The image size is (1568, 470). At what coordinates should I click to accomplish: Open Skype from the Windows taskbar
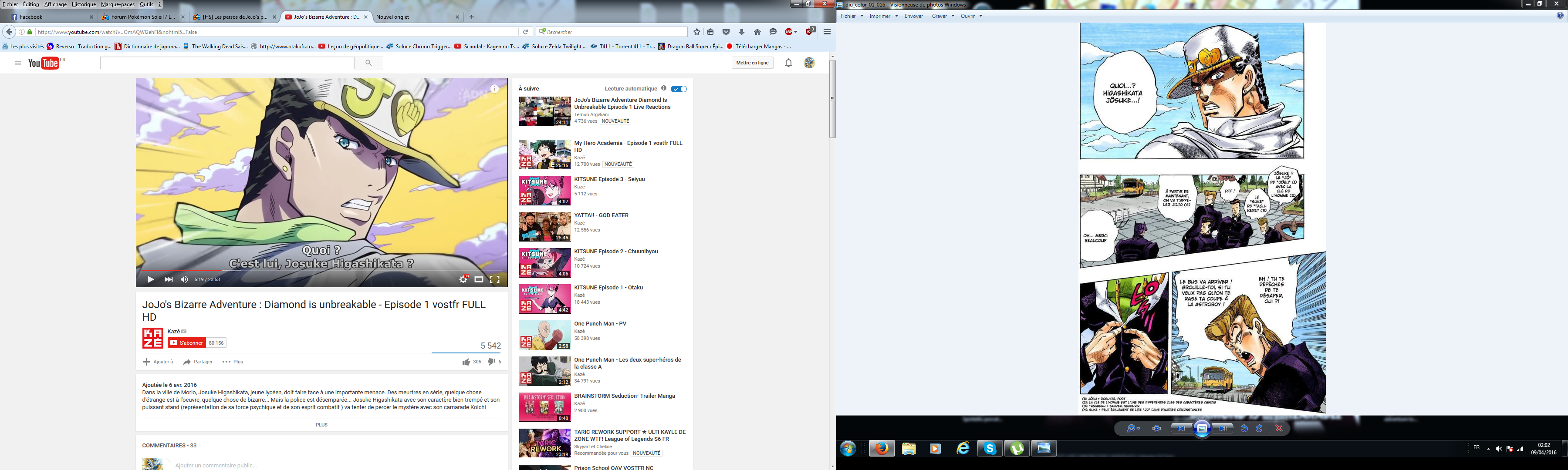click(x=990, y=449)
